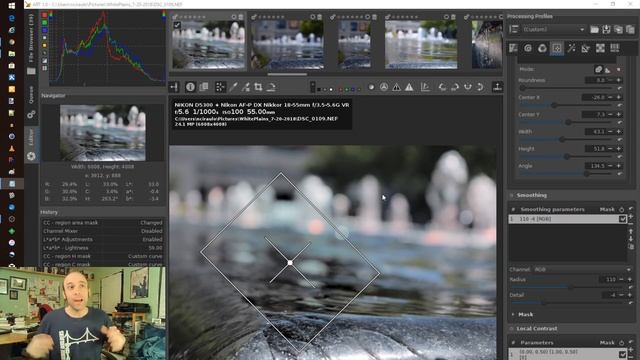Viewport: 640px width, 360px height.
Task: Add a new smoothing region with plus
Action: [x=631, y=216]
